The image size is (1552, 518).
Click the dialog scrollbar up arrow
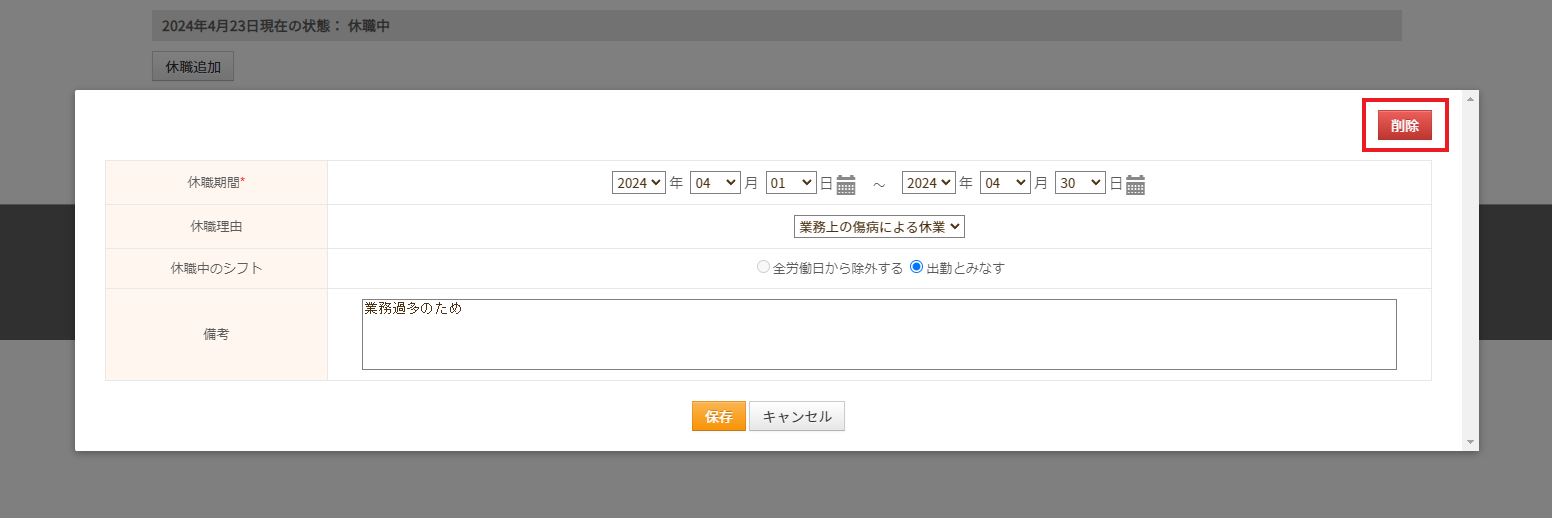[x=1470, y=99]
